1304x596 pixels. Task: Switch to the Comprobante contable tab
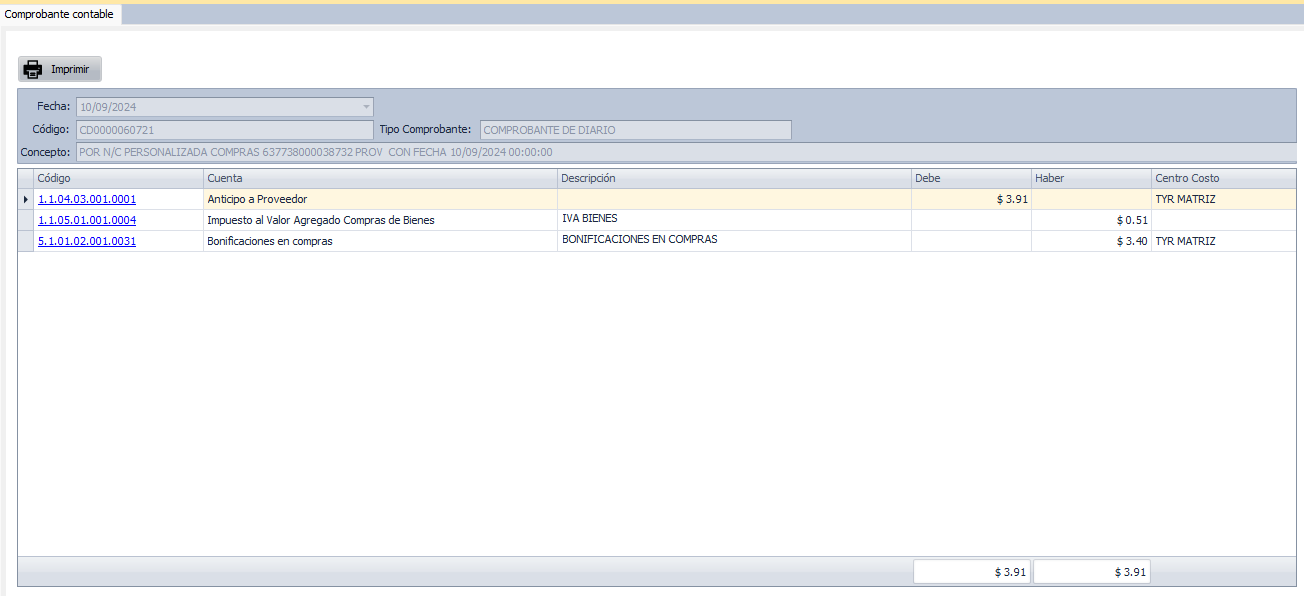[59, 14]
